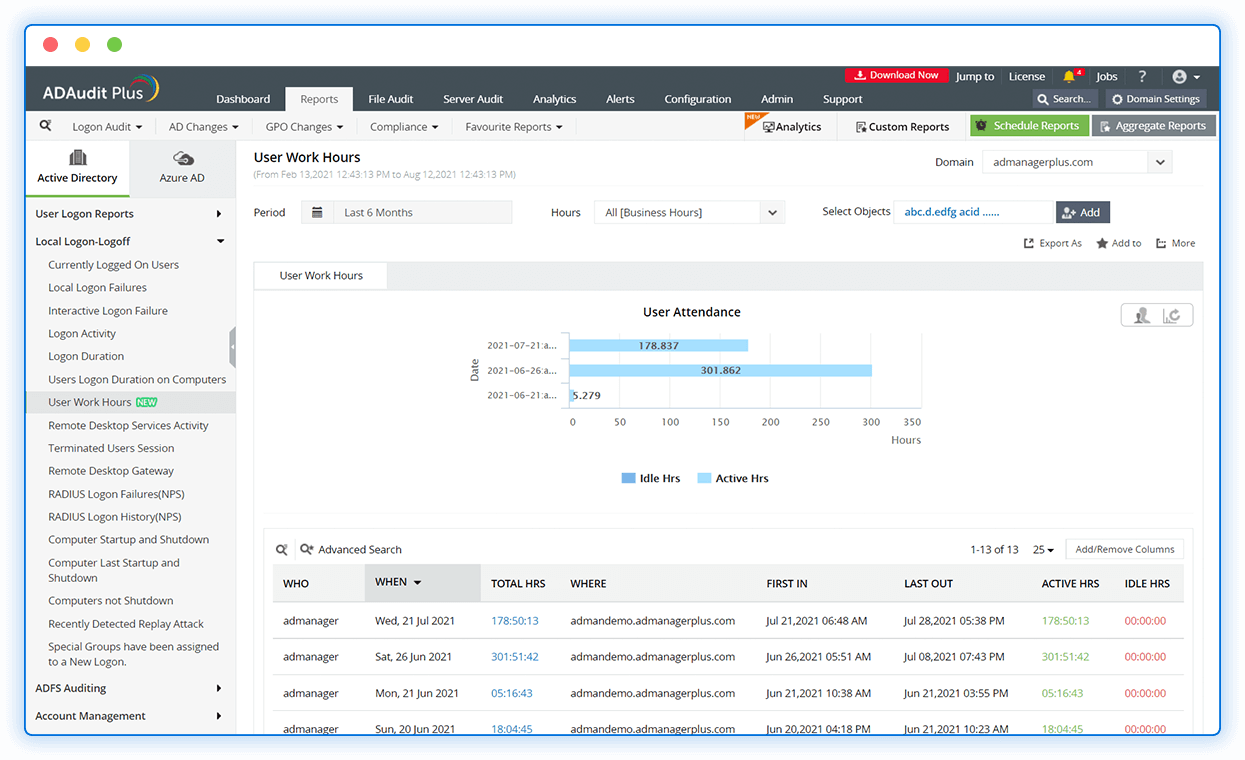Open Domain Settings
The width and height of the screenshot is (1245, 760).
[x=1156, y=99]
